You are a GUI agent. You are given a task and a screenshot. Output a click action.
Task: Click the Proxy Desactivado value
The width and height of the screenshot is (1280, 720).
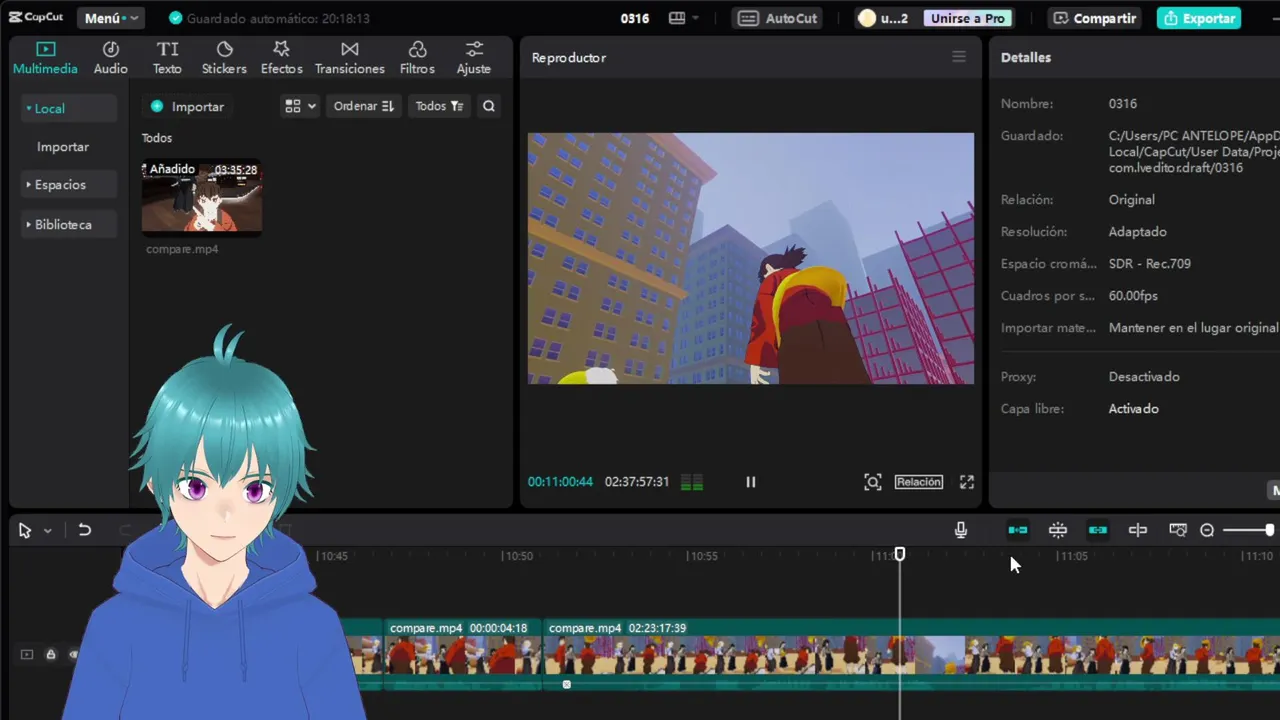[x=1144, y=377]
